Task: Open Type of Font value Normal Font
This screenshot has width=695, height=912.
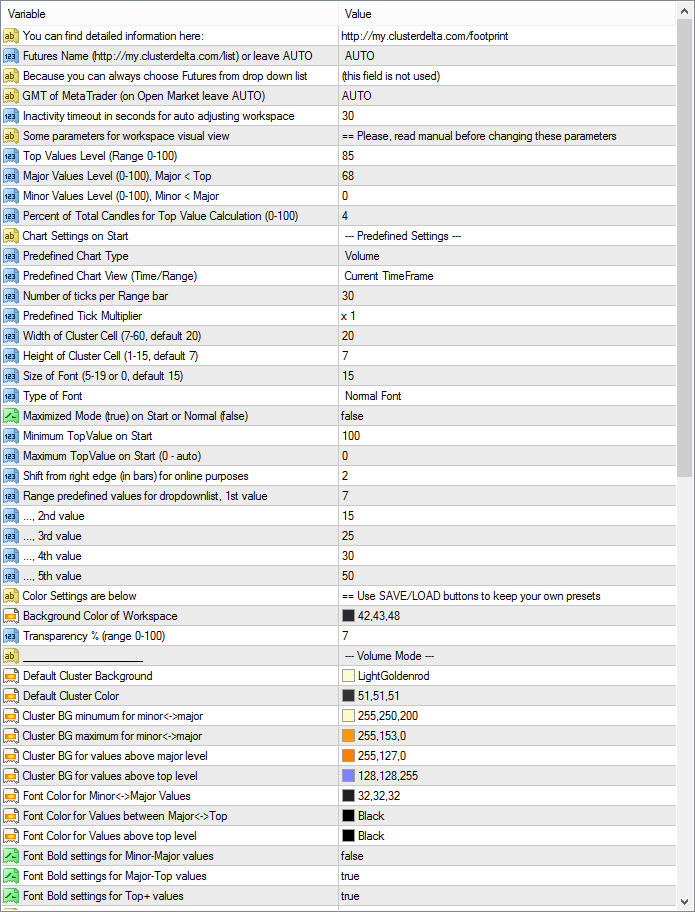Action: tap(372, 396)
